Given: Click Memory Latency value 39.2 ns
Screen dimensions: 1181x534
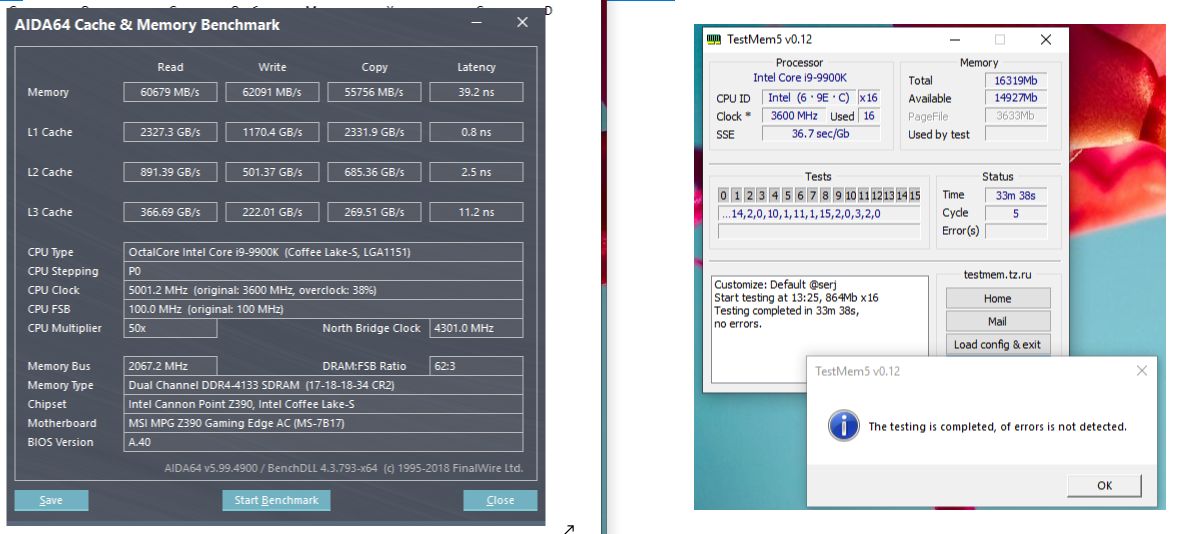Looking at the screenshot, I should point(476,92).
